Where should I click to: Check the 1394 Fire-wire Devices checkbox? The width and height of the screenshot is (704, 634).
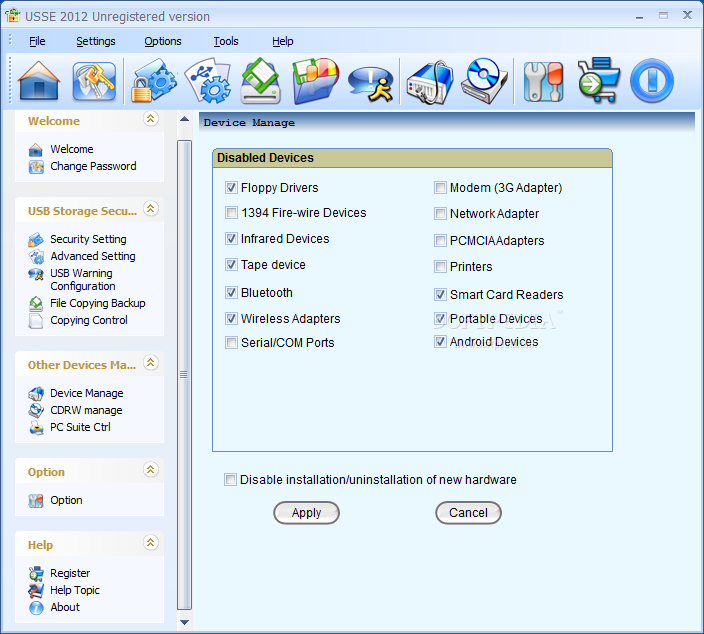pyautogui.click(x=231, y=212)
